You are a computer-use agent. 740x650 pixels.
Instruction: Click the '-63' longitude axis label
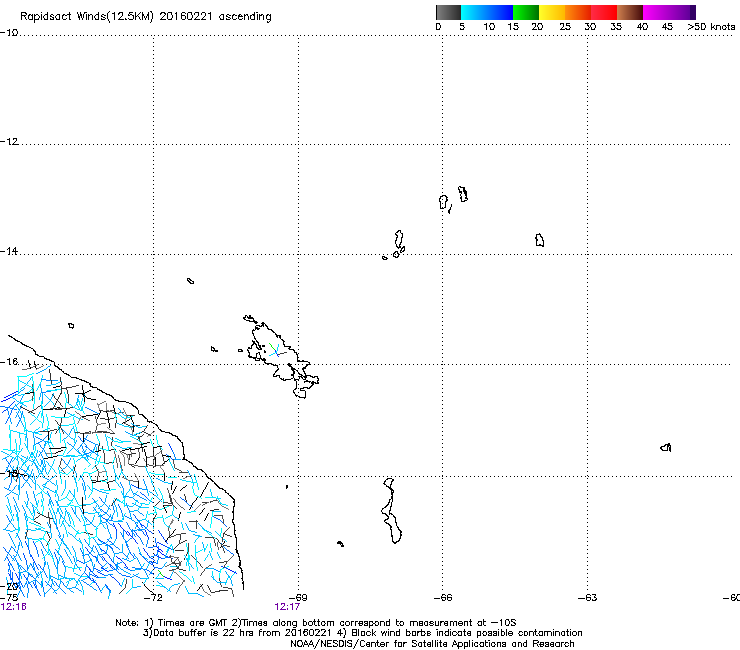pyautogui.click(x=588, y=598)
